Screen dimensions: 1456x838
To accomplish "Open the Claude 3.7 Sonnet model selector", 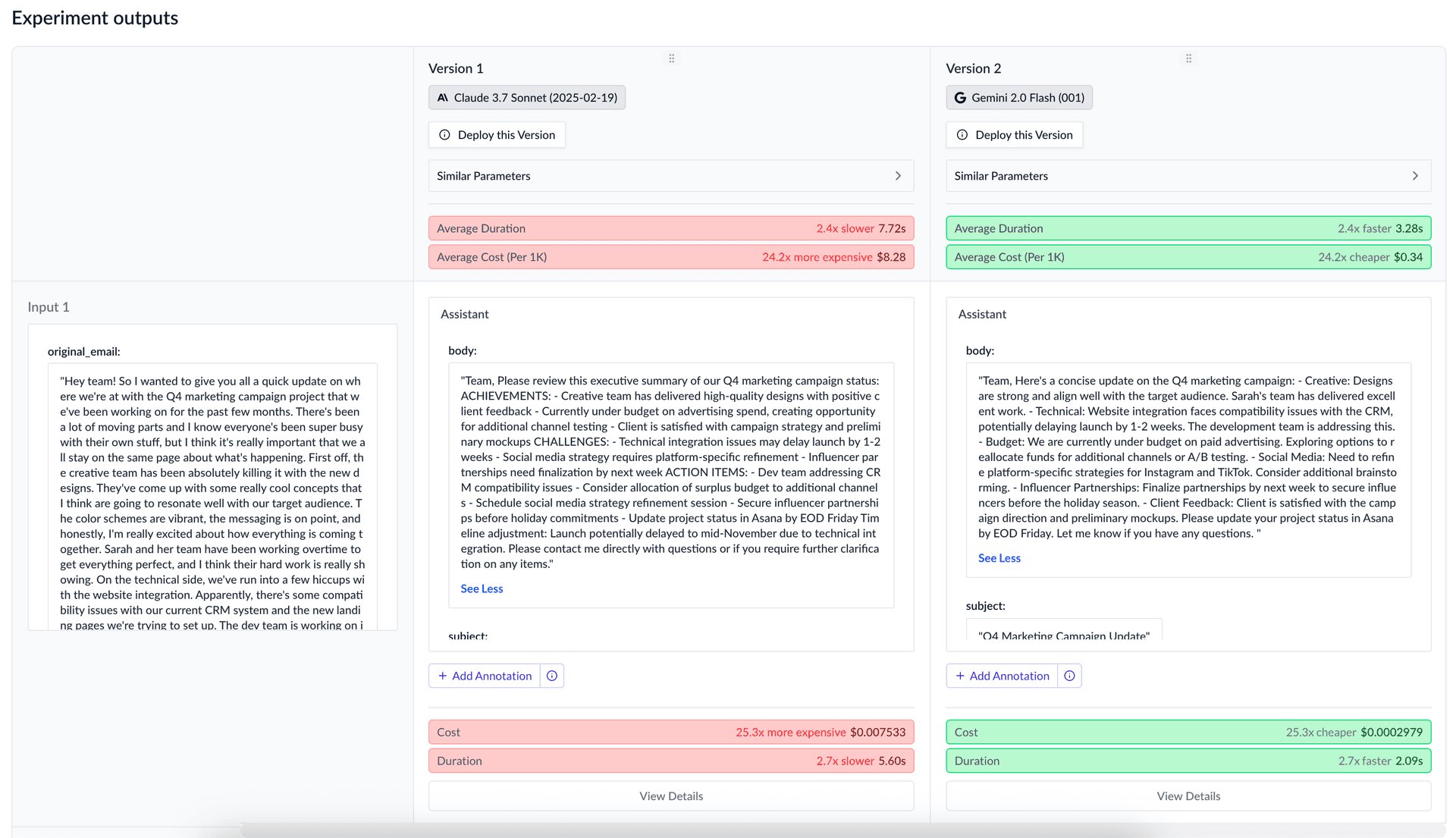I will [x=526, y=97].
